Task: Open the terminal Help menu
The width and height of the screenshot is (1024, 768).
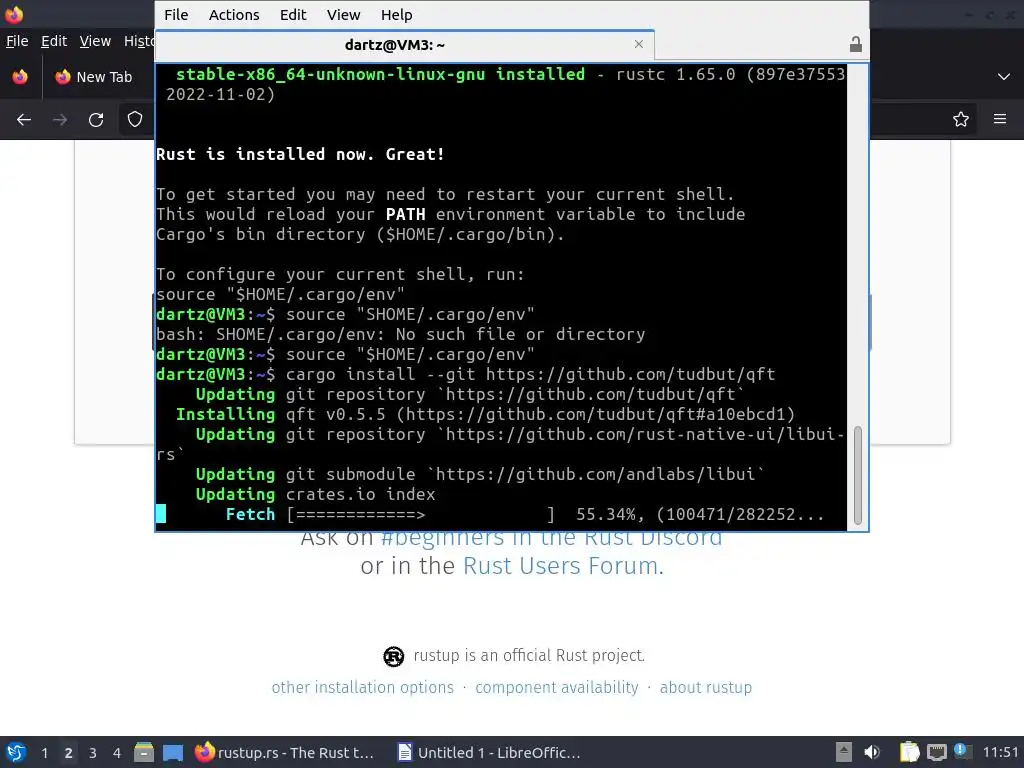Action: coord(396,14)
